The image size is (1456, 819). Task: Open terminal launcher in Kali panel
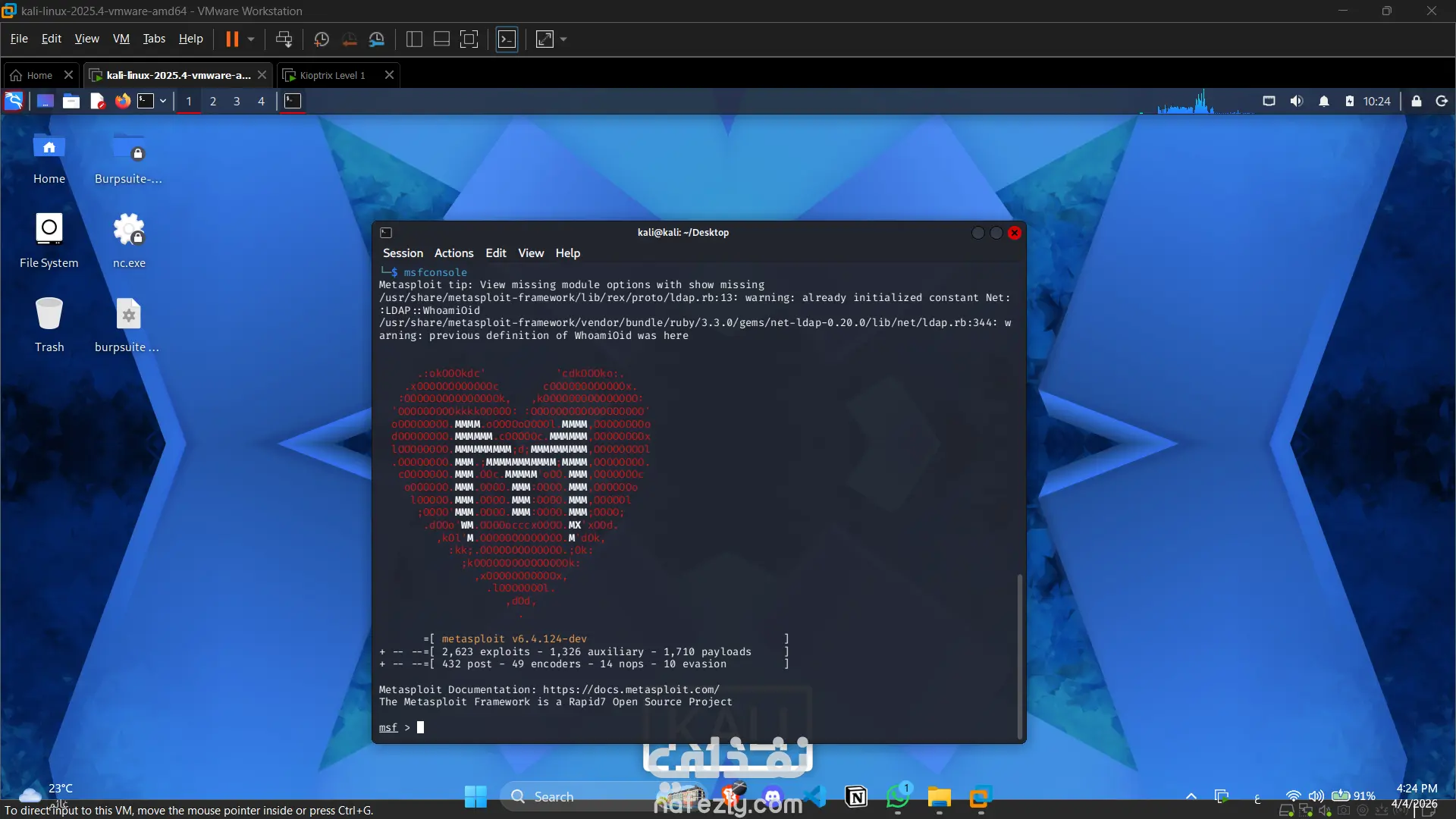(146, 101)
